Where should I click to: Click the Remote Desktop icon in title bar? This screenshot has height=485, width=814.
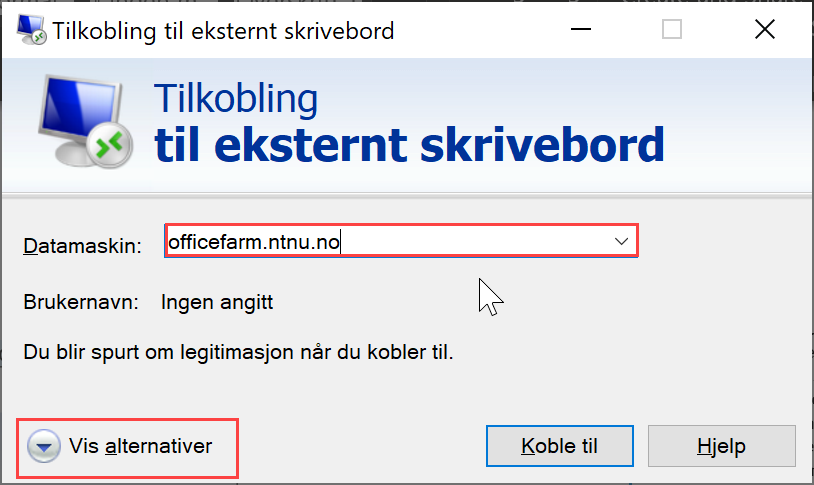point(32,30)
